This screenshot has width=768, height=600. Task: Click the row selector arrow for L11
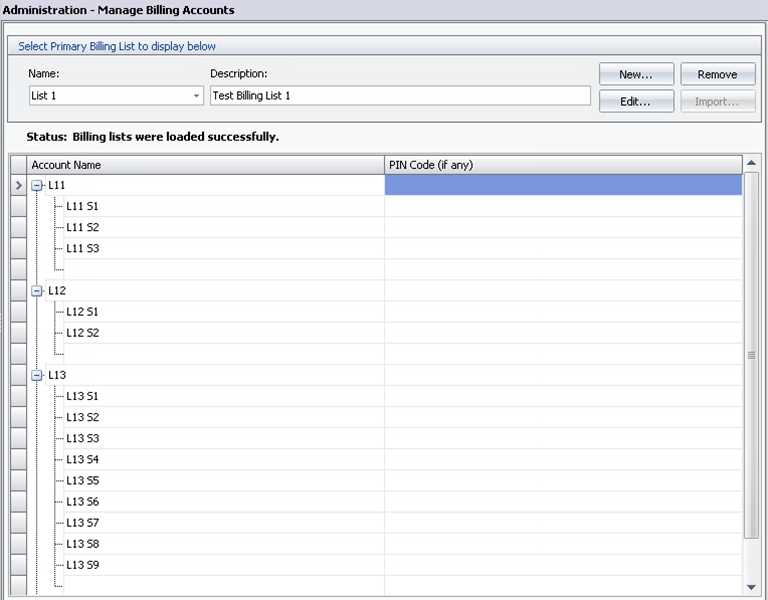click(18, 186)
